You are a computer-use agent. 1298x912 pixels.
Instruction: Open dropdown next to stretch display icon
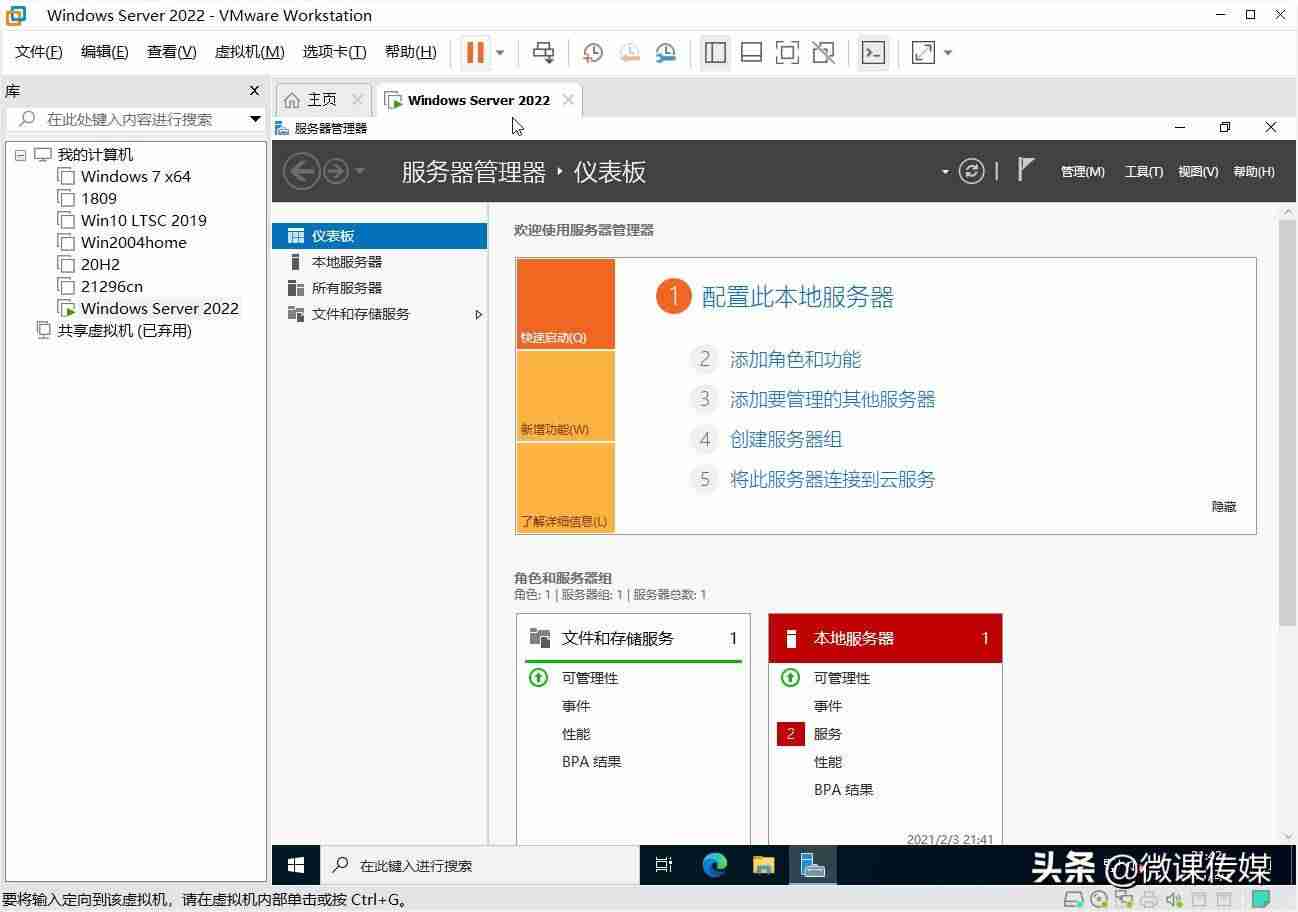tap(948, 53)
